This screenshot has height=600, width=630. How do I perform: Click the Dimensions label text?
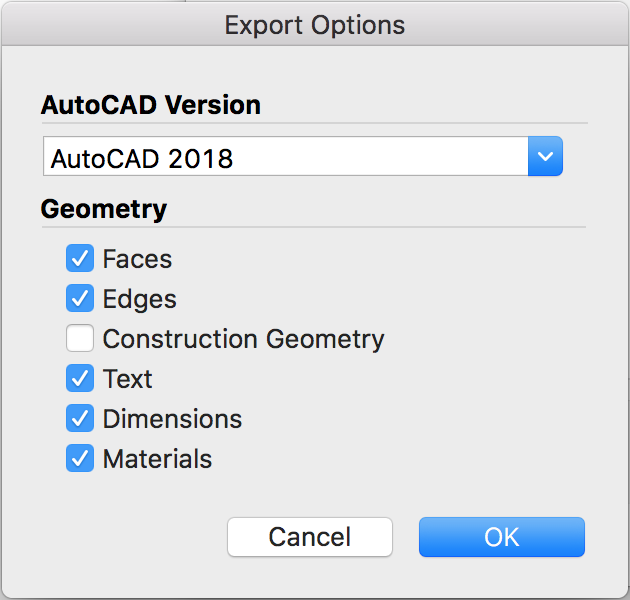pos(172,419)
